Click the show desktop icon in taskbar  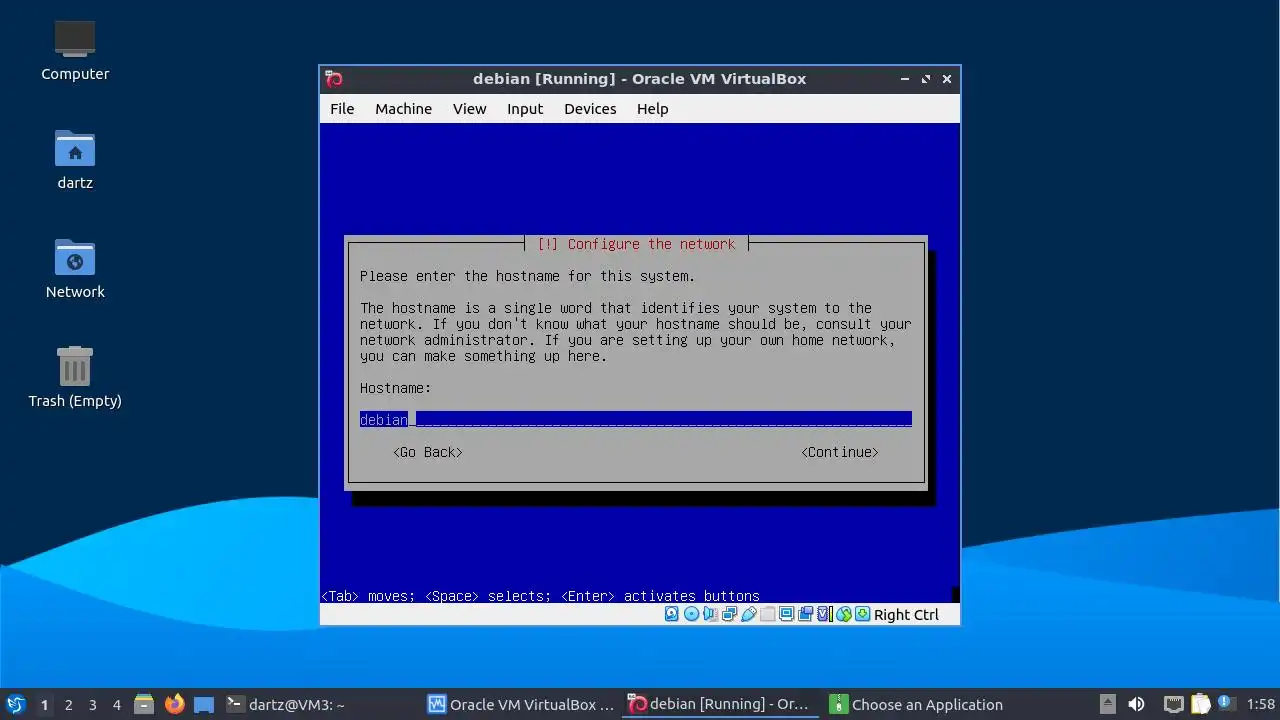(x=204, y=704)
